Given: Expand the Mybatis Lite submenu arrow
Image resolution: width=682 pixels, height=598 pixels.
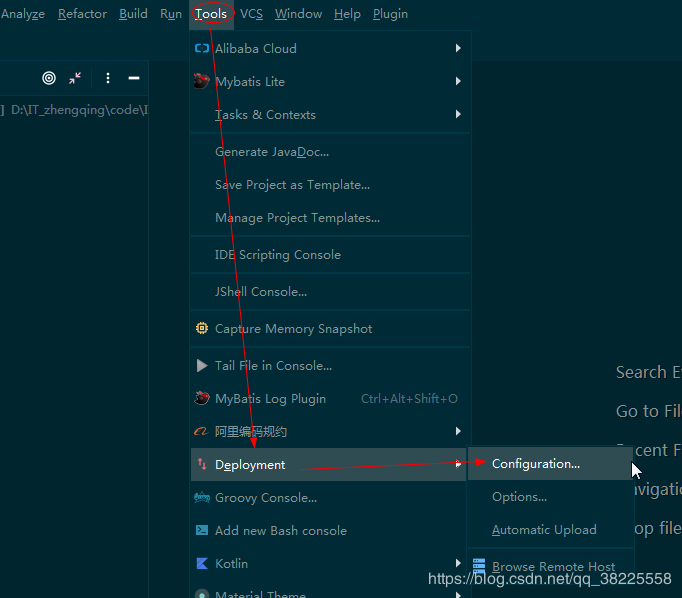Looking at the screenshot, I should 458,81.
